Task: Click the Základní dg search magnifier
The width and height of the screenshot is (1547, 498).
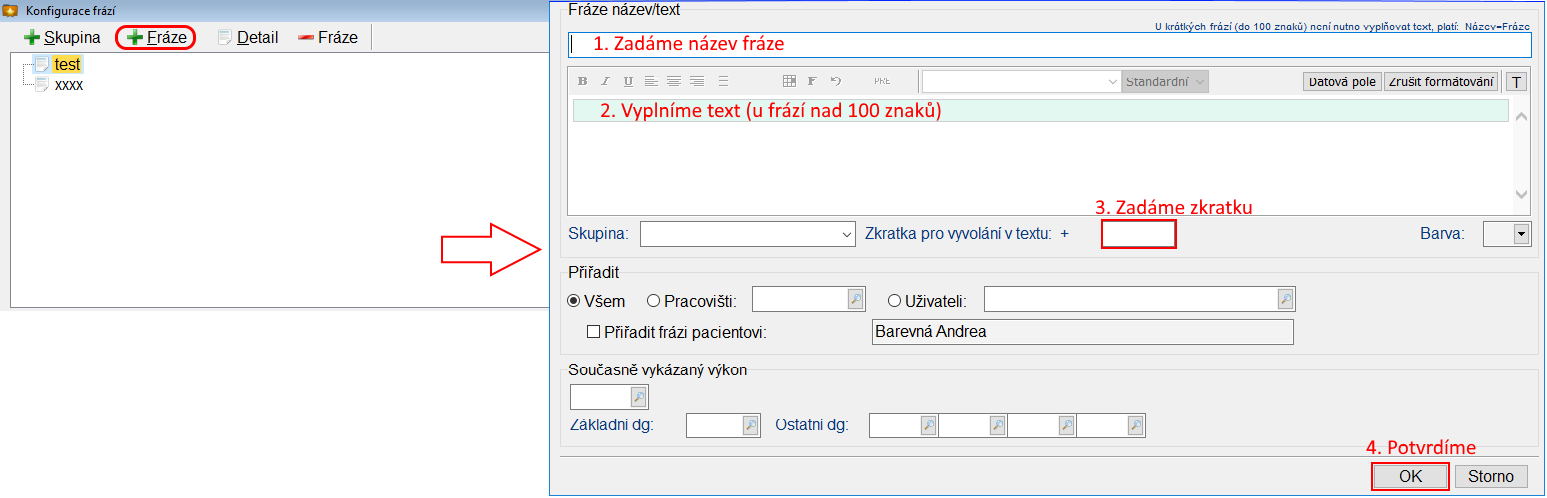Action: click(751, 426)
